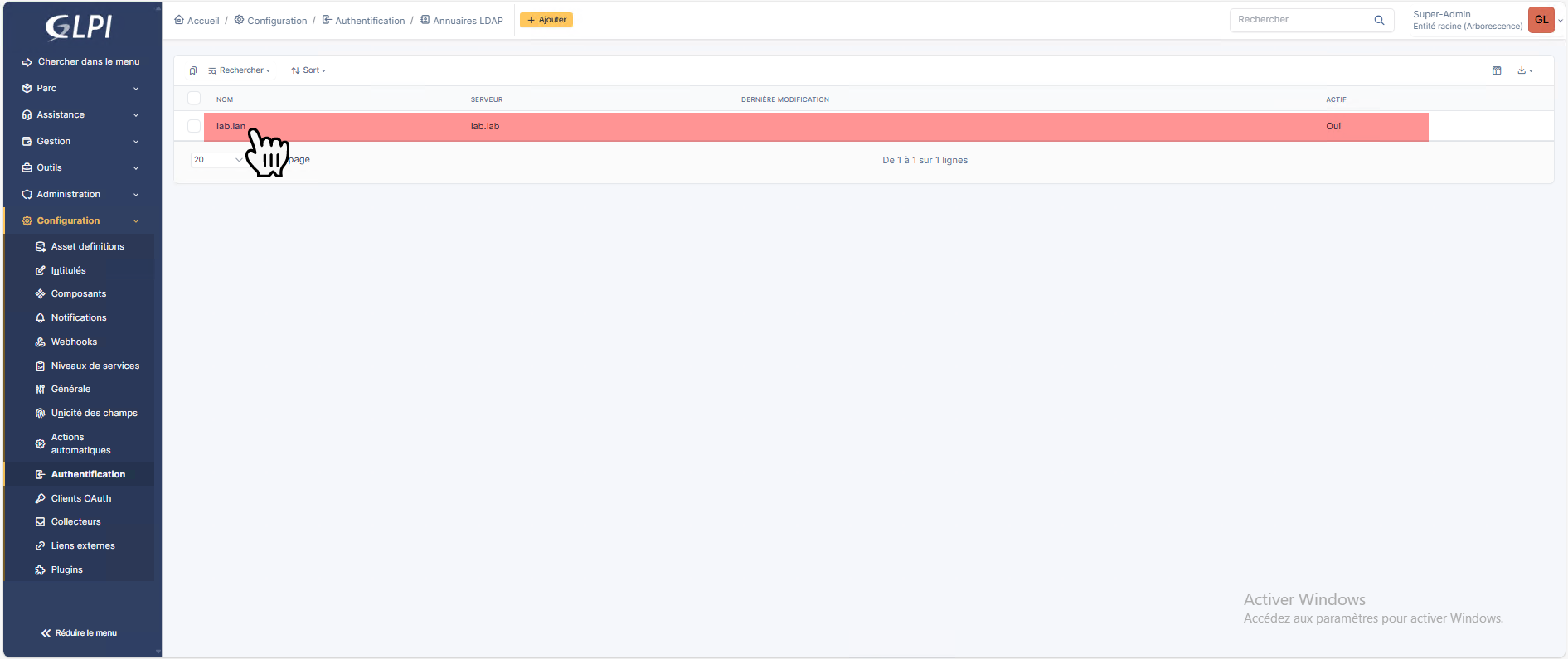The height and width of the screenshot is (659, 1568).
Task: Click the Notifications bell icon
Action: pos(40,318)
